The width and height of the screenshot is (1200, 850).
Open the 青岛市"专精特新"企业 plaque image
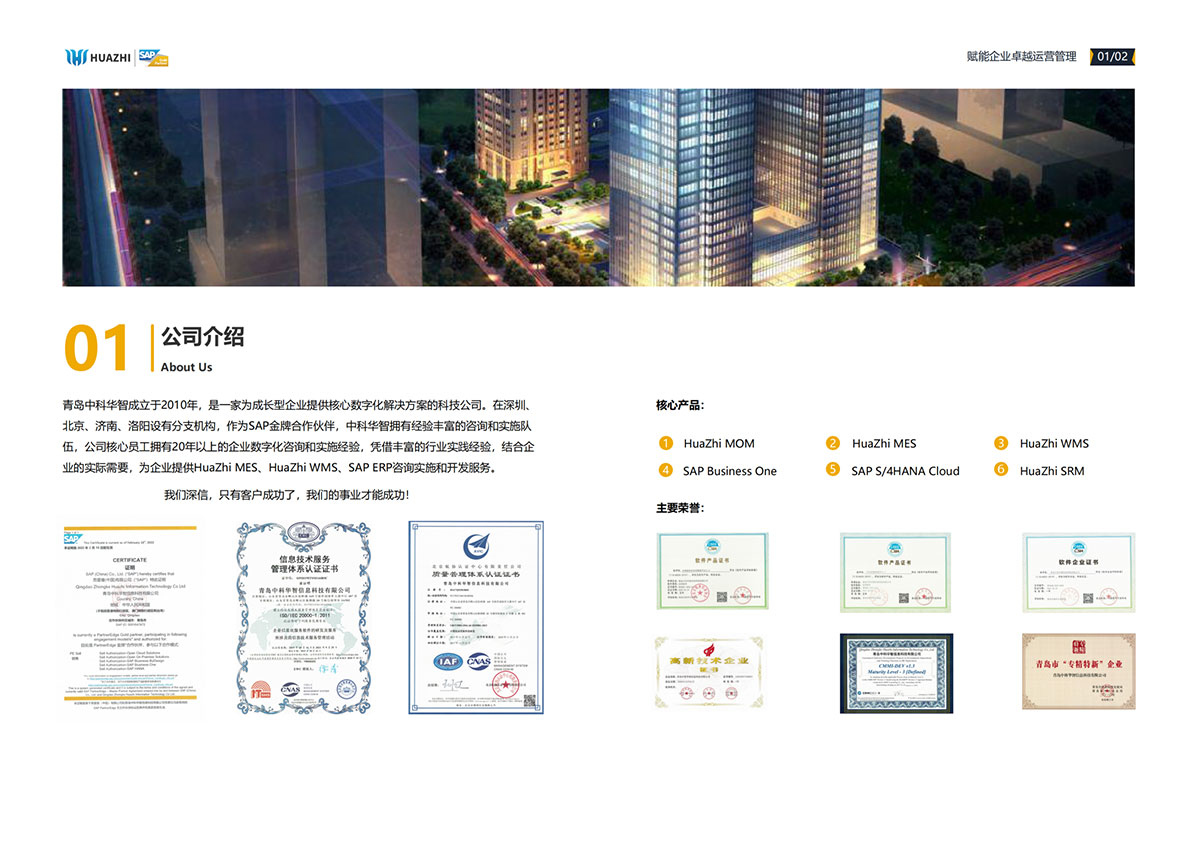click(1078, 671)
